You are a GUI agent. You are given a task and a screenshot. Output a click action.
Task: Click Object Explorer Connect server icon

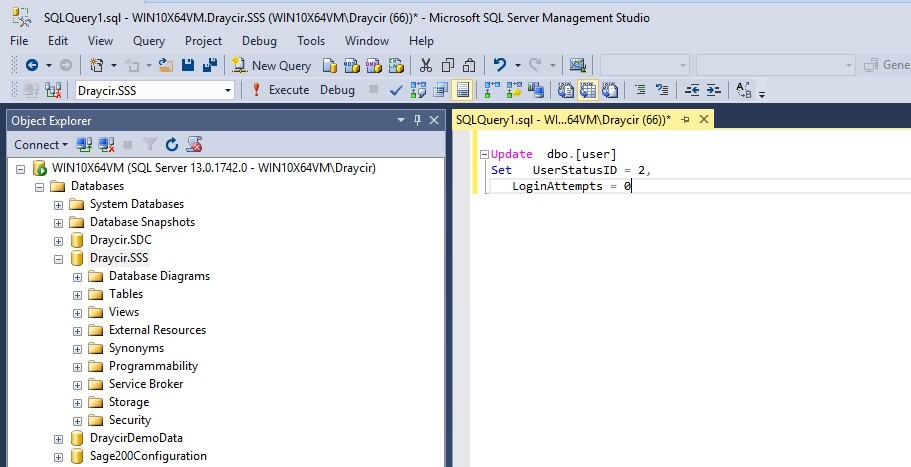pyautogui.click(x=84, y=145)
